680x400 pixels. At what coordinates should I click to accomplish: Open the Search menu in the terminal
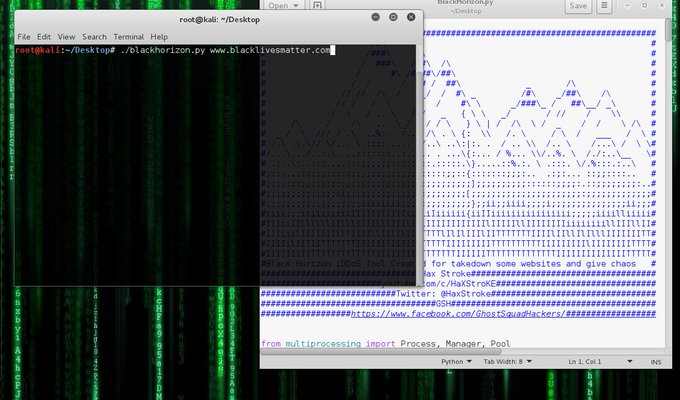click(94, 37)
